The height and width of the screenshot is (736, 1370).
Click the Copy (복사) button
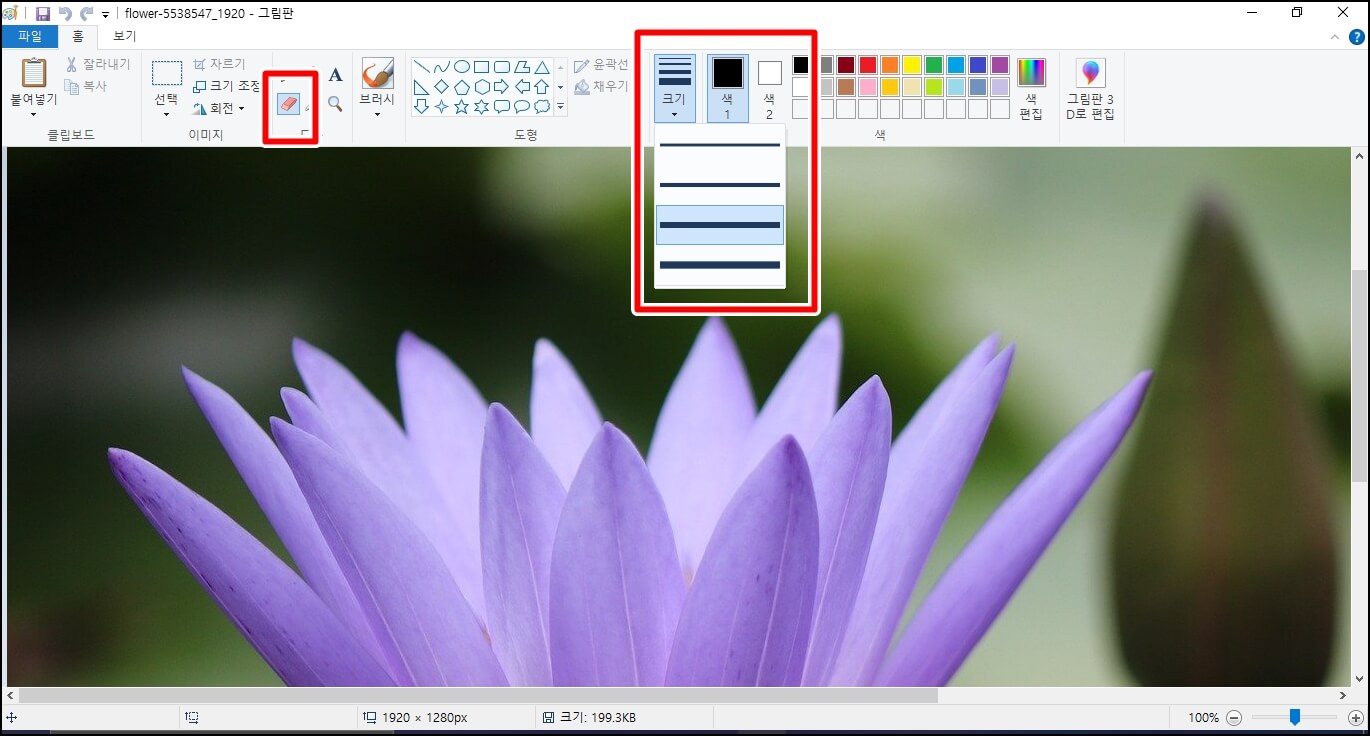pos(86,87)
